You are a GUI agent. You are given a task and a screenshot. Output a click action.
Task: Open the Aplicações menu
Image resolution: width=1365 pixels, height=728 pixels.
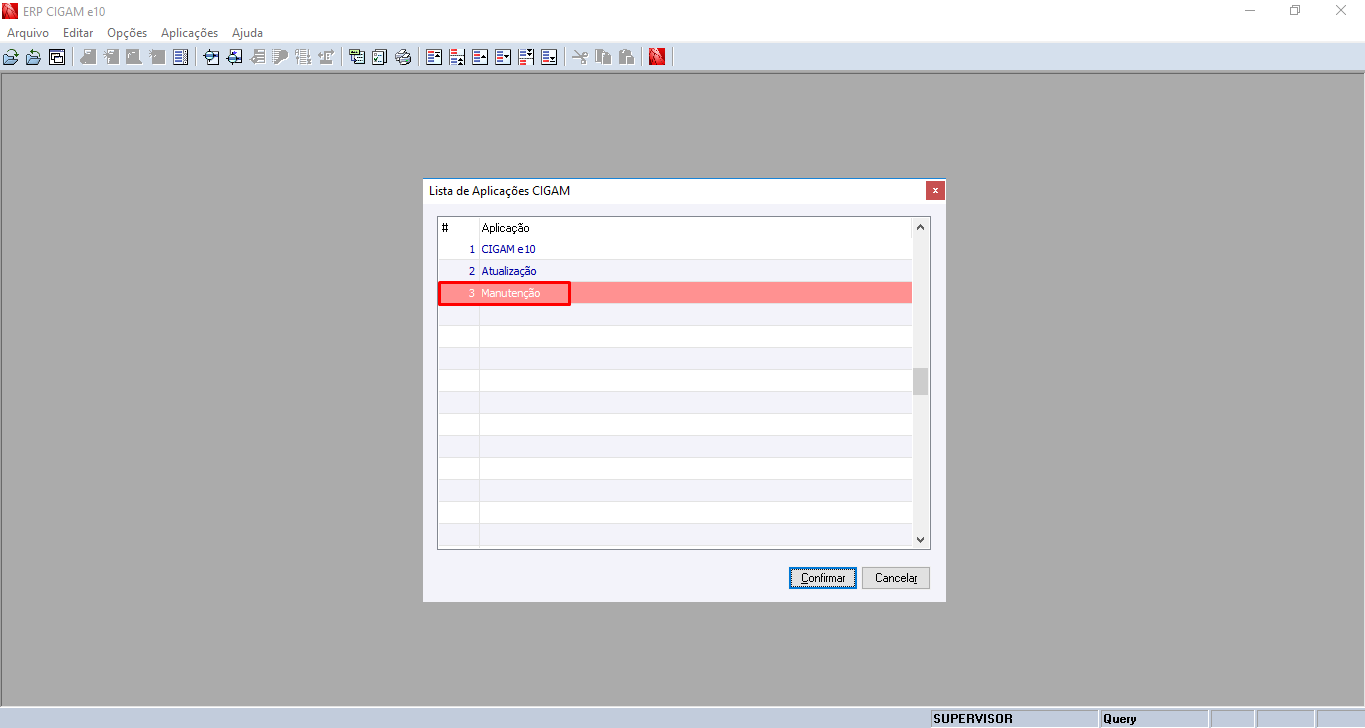pyautogui.click(x=189, y=33)
